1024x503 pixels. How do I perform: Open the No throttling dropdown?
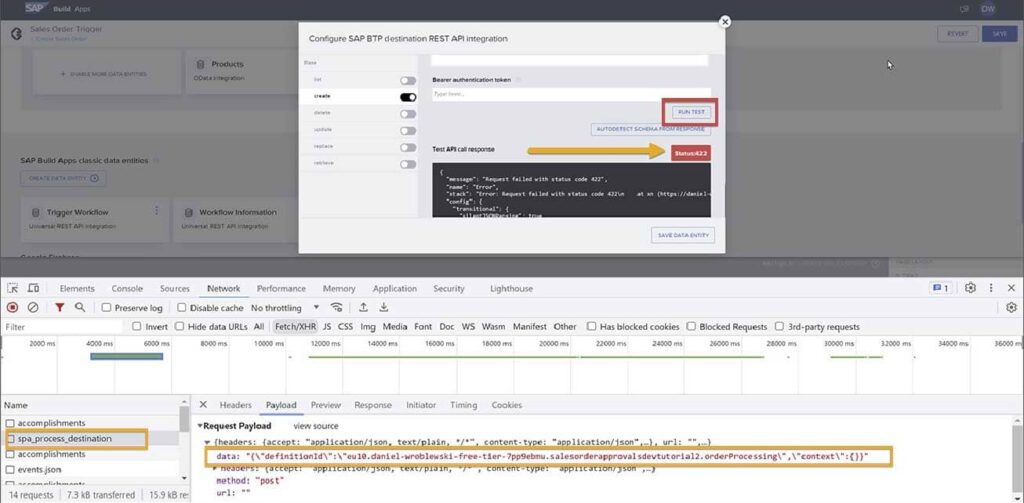tap(285, 308)
